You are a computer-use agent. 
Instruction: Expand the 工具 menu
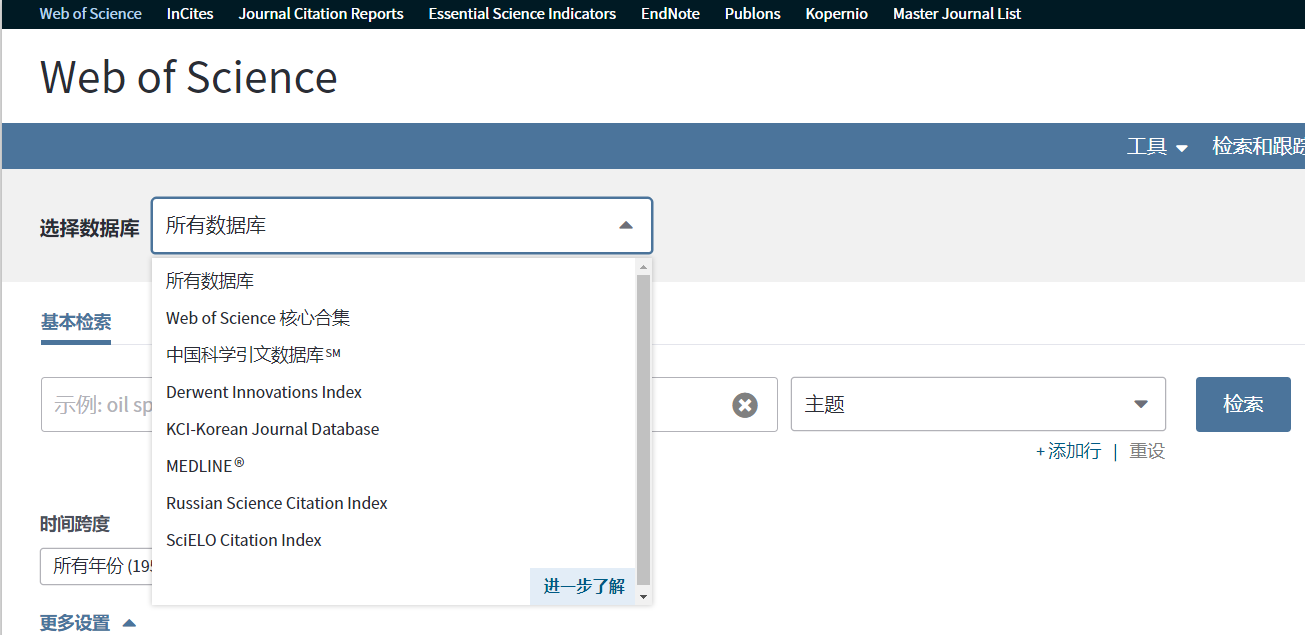[1157, 146]
